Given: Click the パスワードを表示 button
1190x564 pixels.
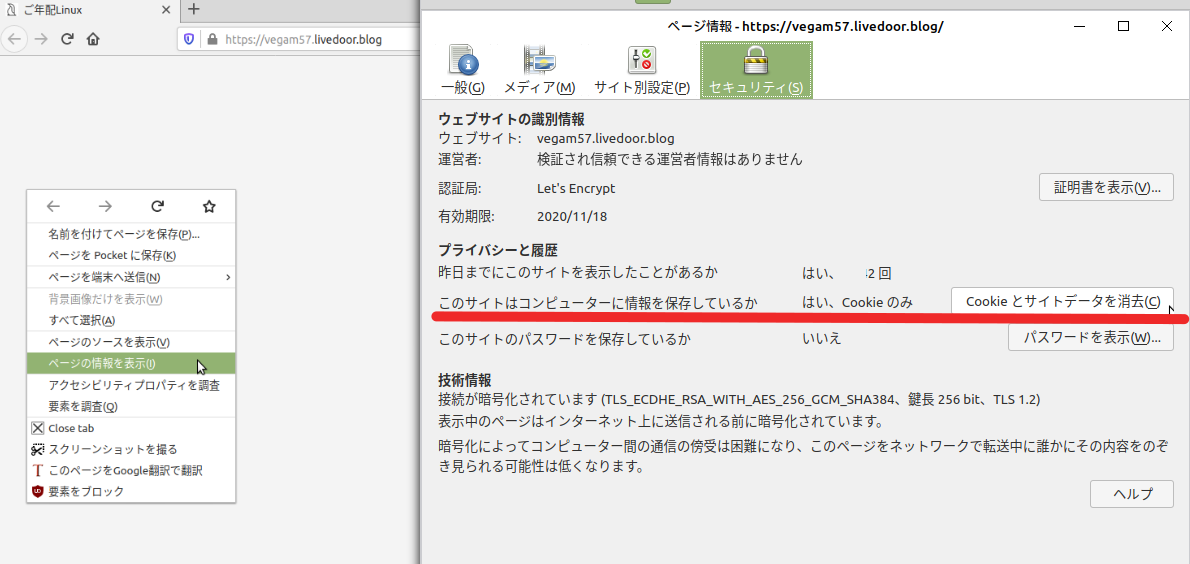Looking at the screenshot, I should click(x=1091, y=338).
